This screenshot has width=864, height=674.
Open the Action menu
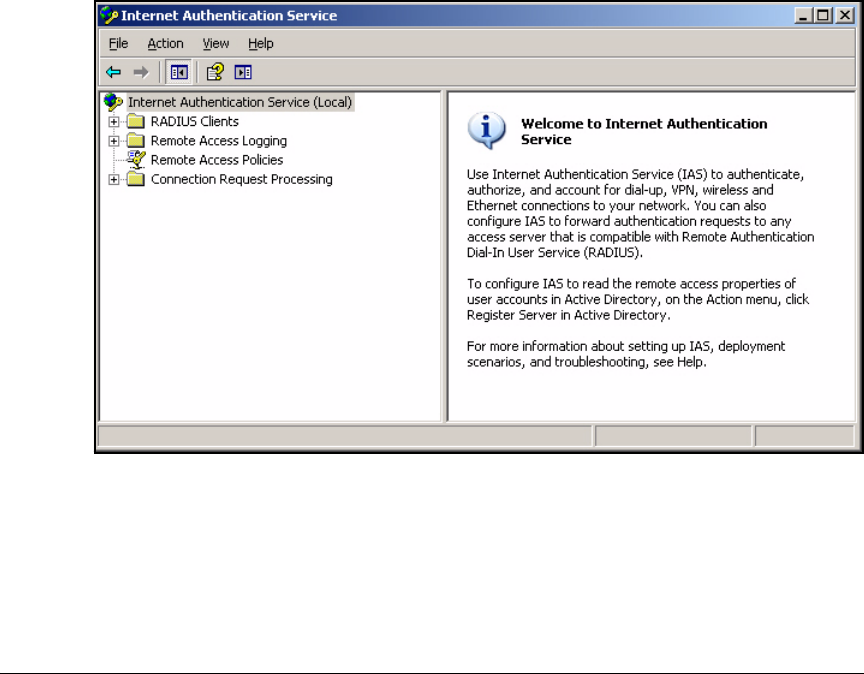tap(165, 44)
